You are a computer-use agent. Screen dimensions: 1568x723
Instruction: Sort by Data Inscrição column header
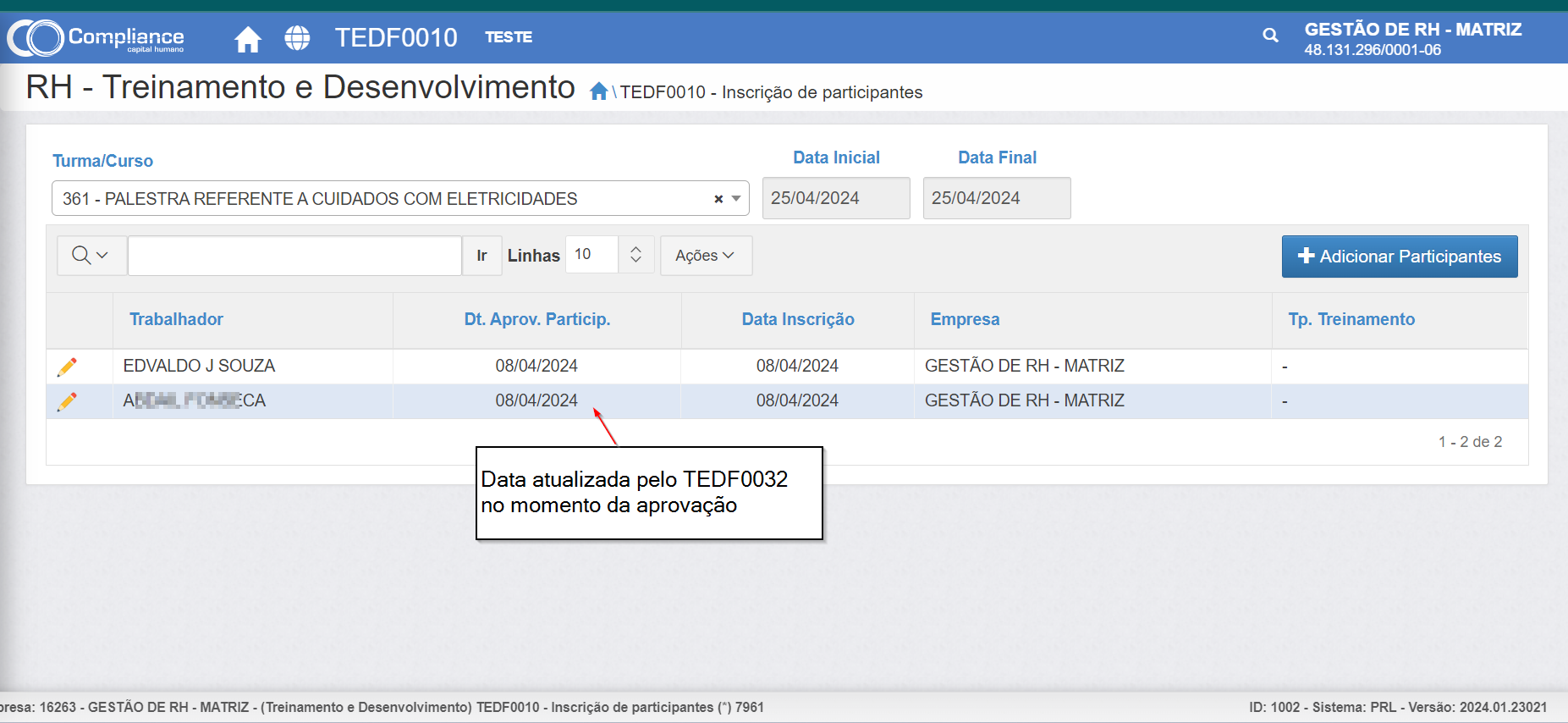[798, 319]
